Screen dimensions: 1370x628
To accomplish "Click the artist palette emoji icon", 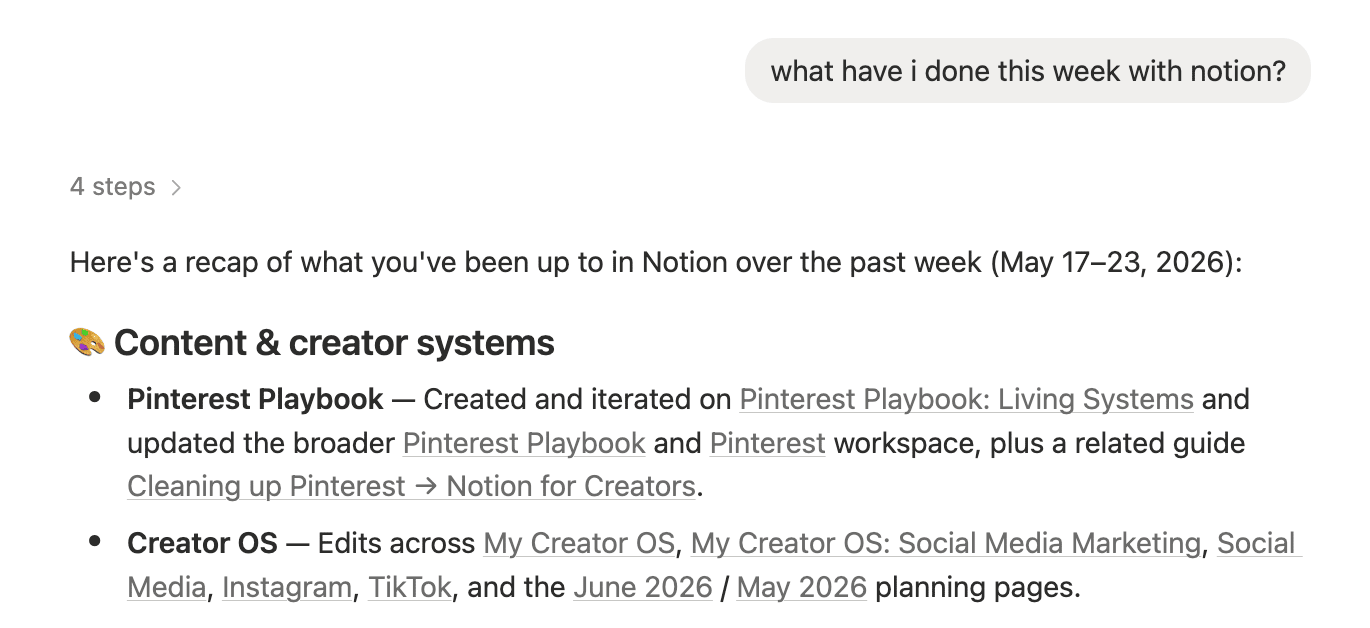I will (87, 342).
